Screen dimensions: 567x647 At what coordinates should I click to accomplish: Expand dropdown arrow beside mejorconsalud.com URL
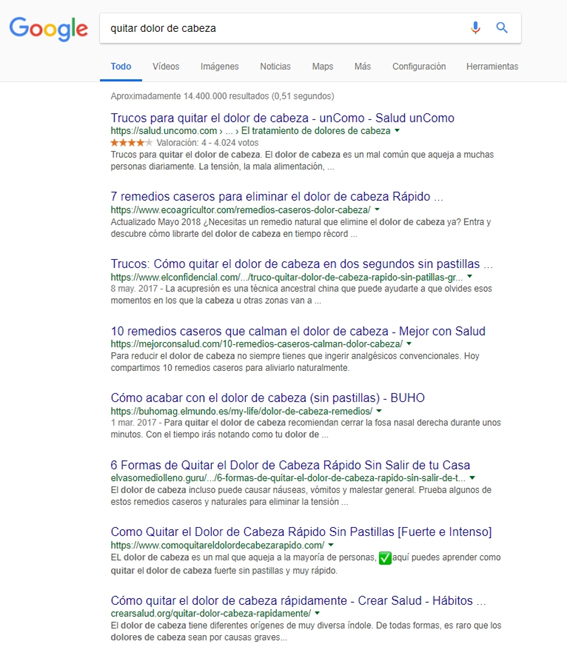click(409, 343)
